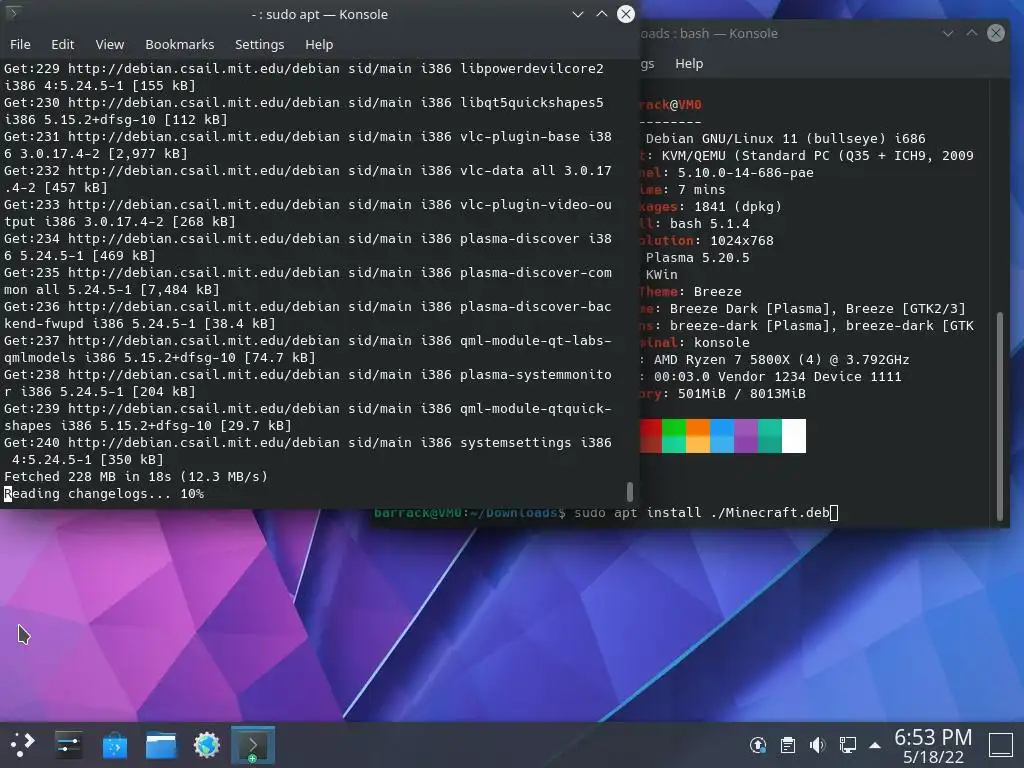Image resolution: width=1024 pixels, height=768 pixels.
Task: Click the white neofetch color block
Action: coord(793,436)
